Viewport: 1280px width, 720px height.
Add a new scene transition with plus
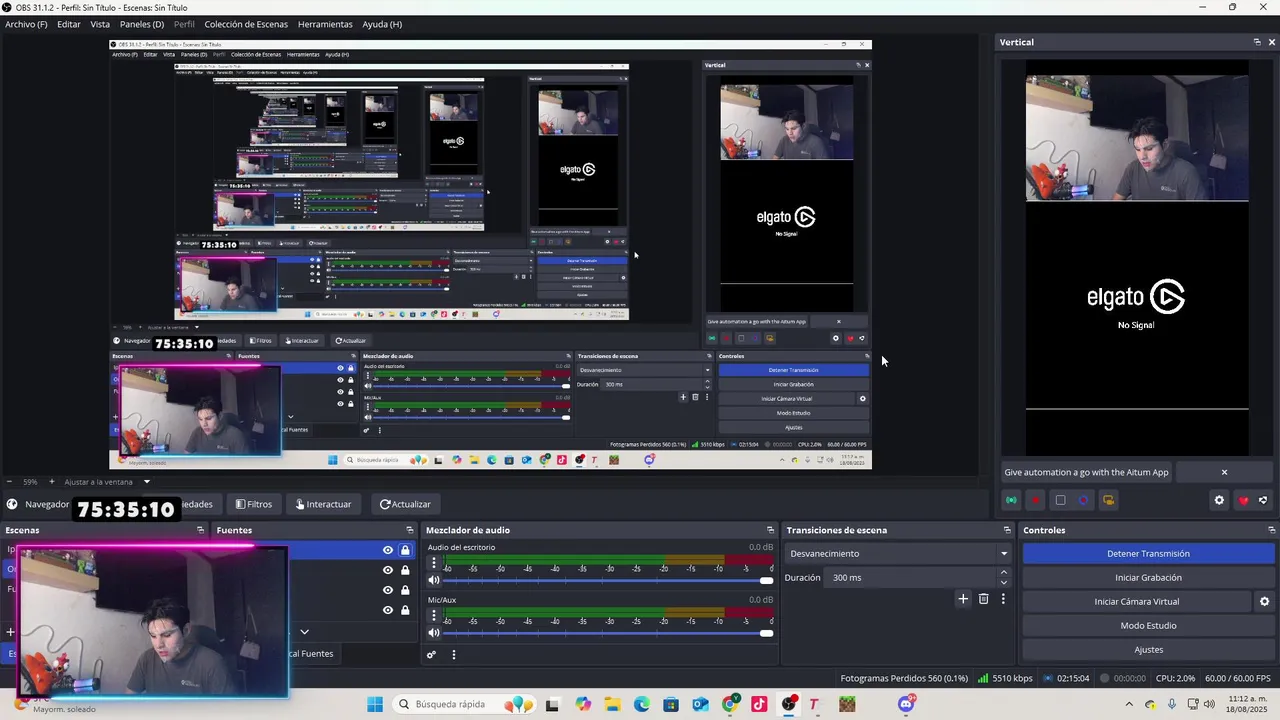[x=963, y=599]
